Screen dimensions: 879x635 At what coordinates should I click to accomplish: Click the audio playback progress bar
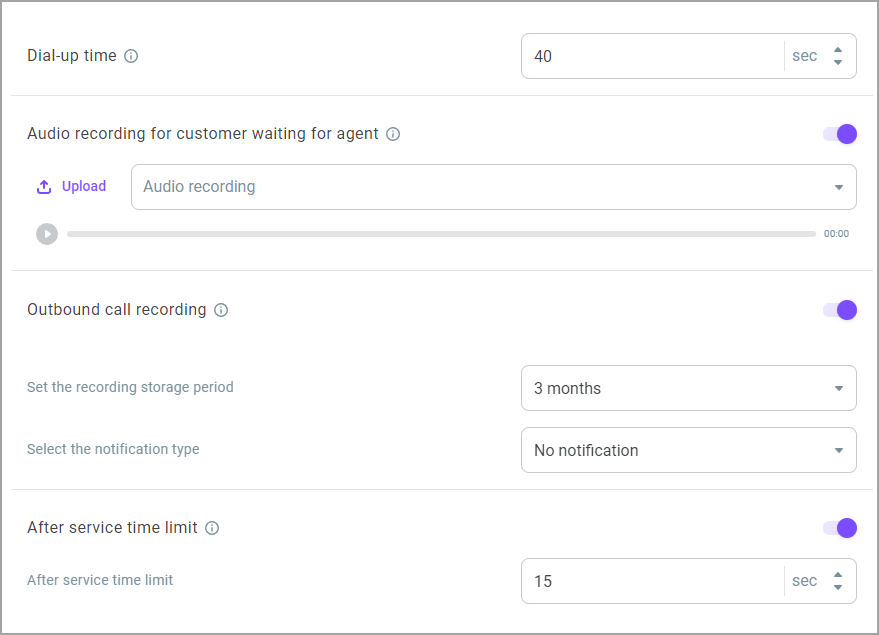441,234
